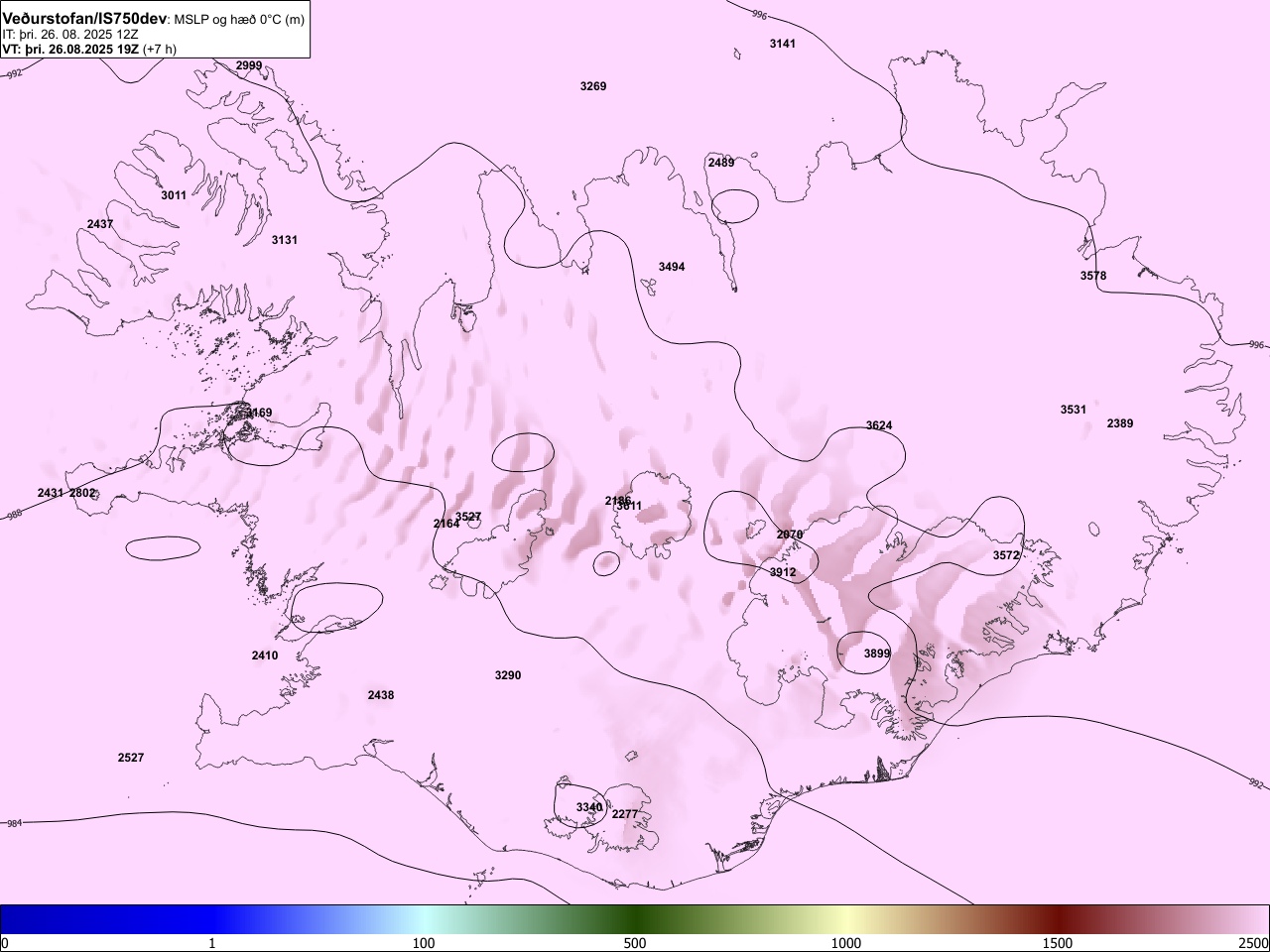1270x952 pixels.
Task: Click the height value 3269
Action: (593, 86)
